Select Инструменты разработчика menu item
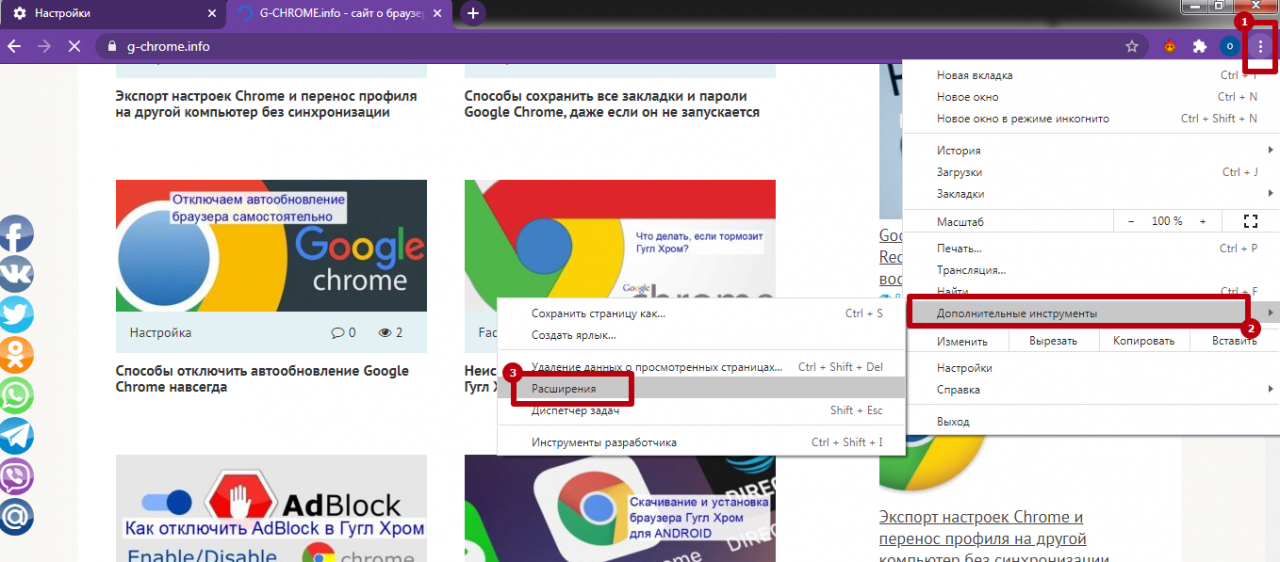This screenshot has width=1280, height=562. click(x=701, y=442)
